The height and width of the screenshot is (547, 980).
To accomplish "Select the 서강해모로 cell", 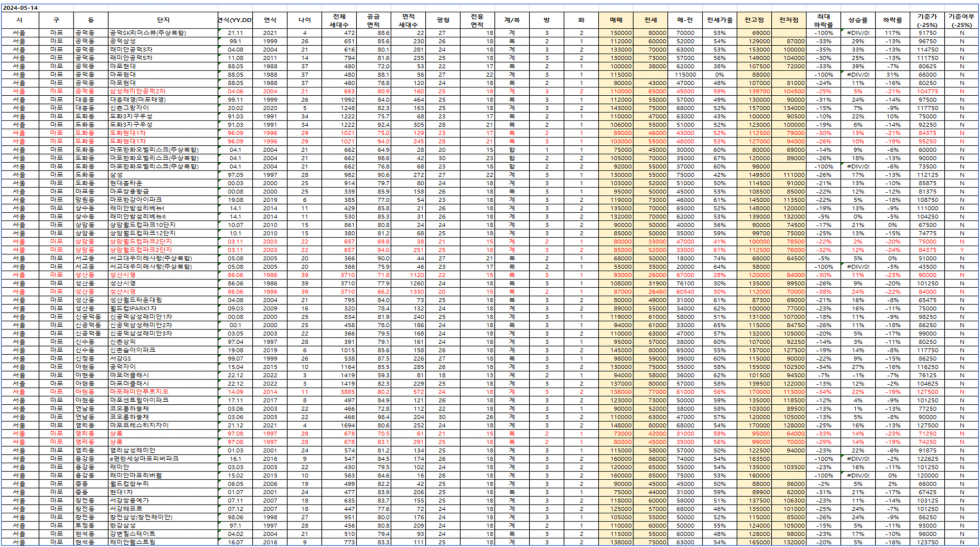I will tap(163, 509).
